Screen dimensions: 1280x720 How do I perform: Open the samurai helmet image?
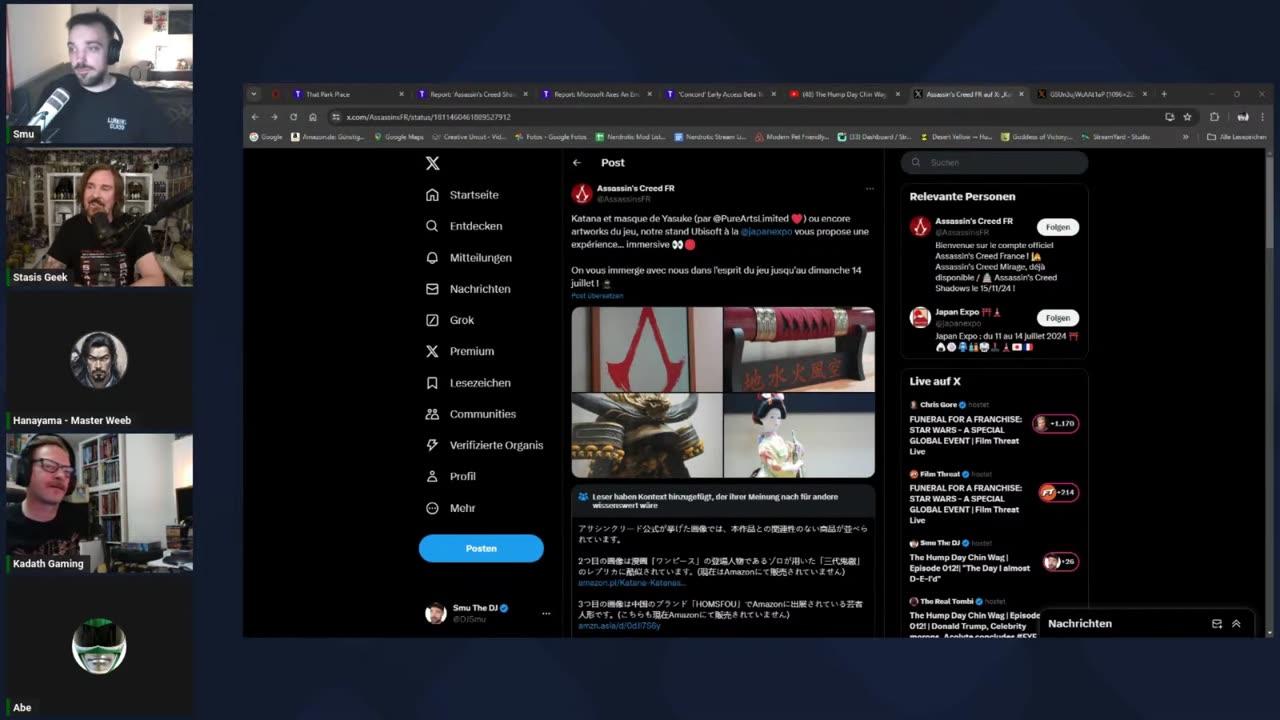646,435
